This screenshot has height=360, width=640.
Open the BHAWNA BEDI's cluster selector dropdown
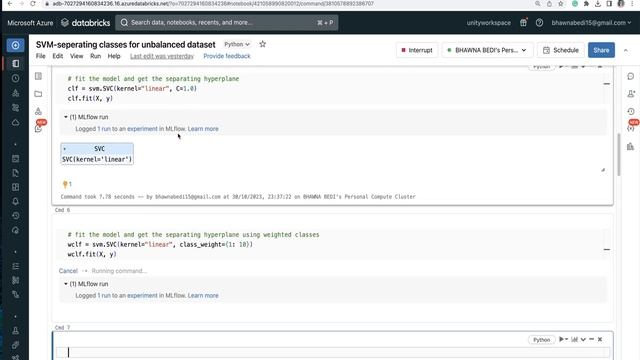click(487, 50)
